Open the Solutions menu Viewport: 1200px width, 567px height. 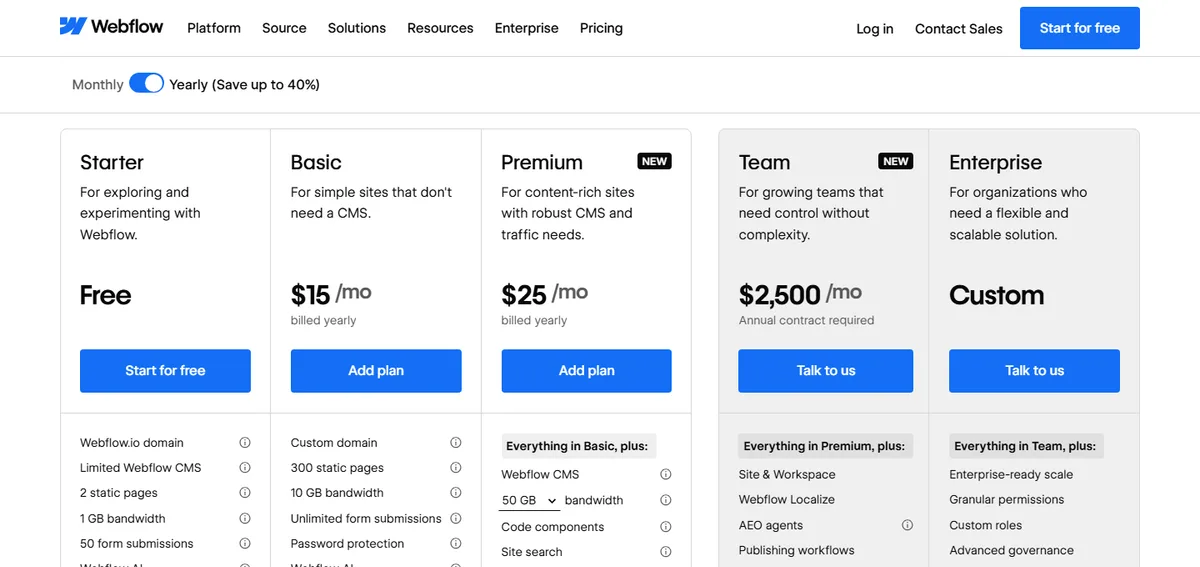357,28
